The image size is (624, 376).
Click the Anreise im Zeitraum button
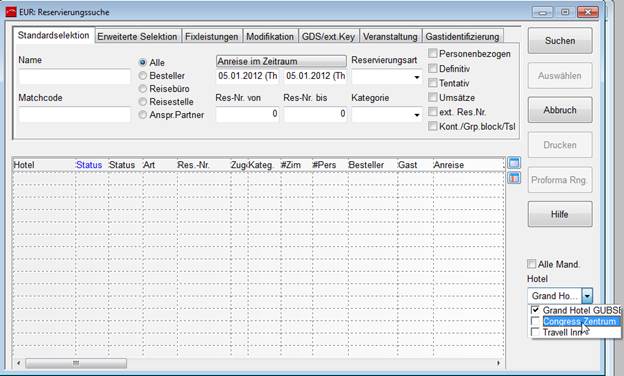[281, 61]
